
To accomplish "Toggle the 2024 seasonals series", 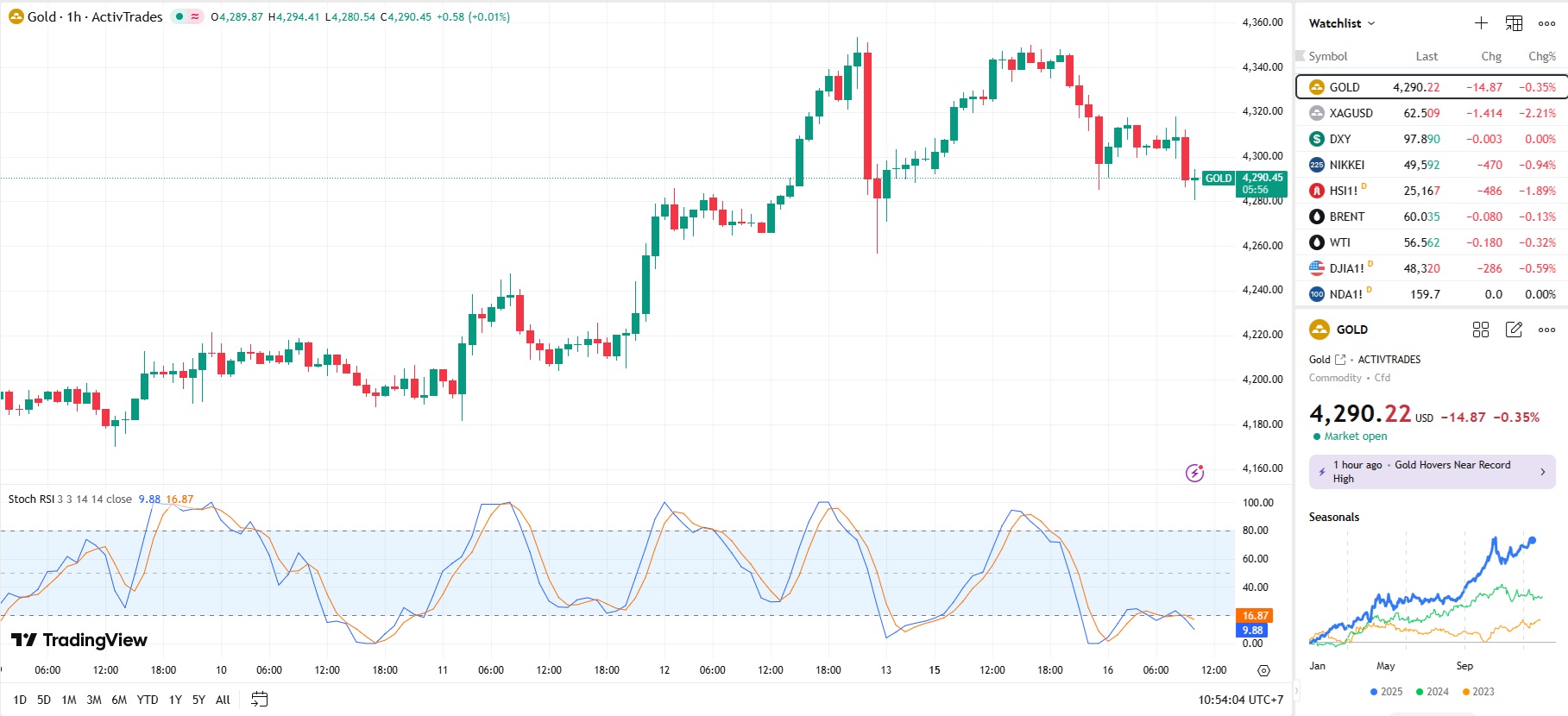I will (1432, 692).
